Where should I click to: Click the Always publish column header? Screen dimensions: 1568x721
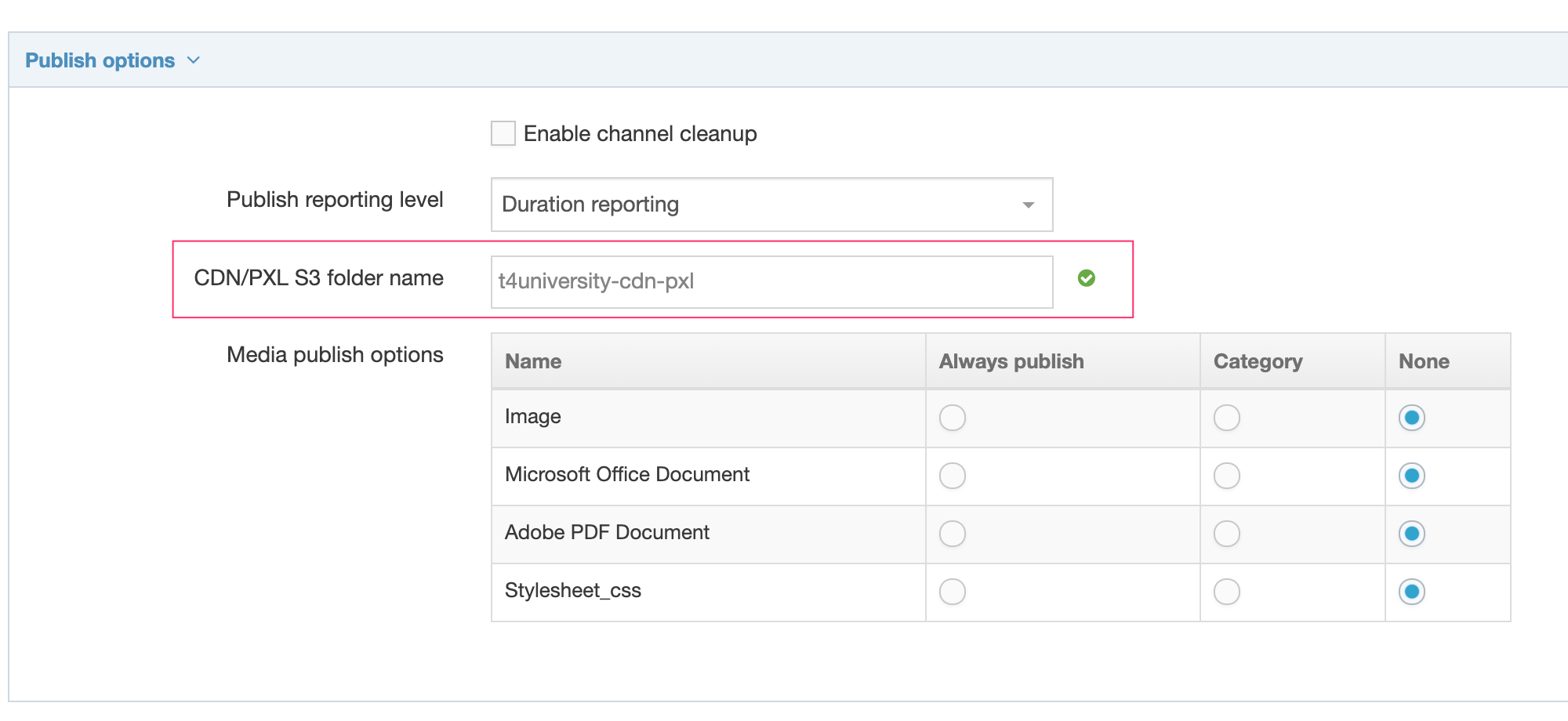coord(1011,361)
